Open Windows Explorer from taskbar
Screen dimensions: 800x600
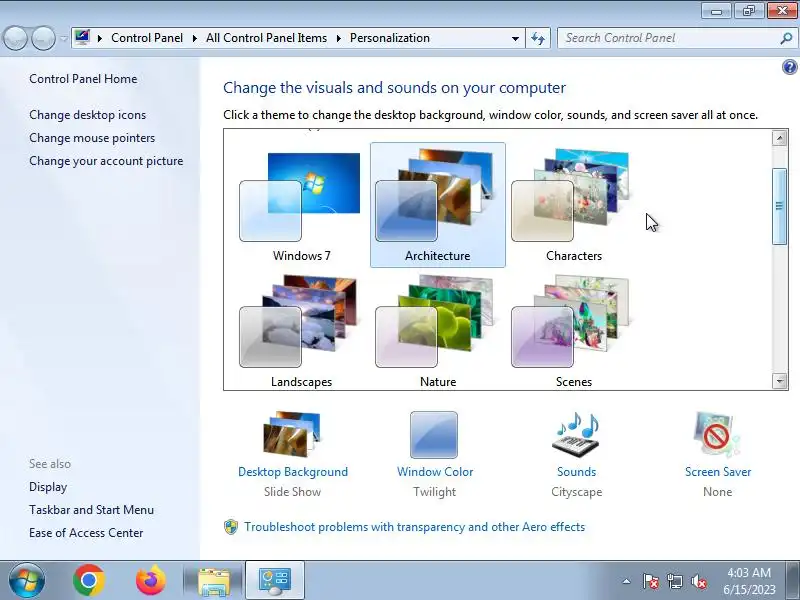[x=214, y=581]
